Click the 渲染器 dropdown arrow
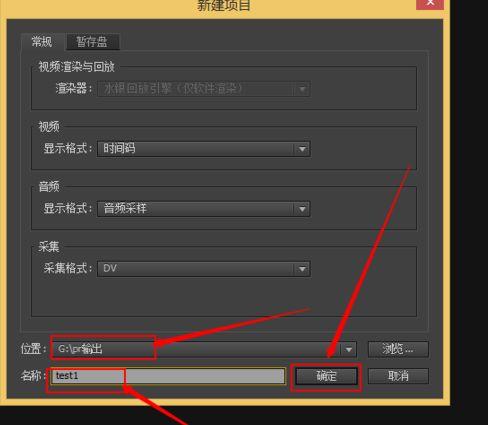The width and height of the screenshot is (488, 425). [x=302, y=89]
